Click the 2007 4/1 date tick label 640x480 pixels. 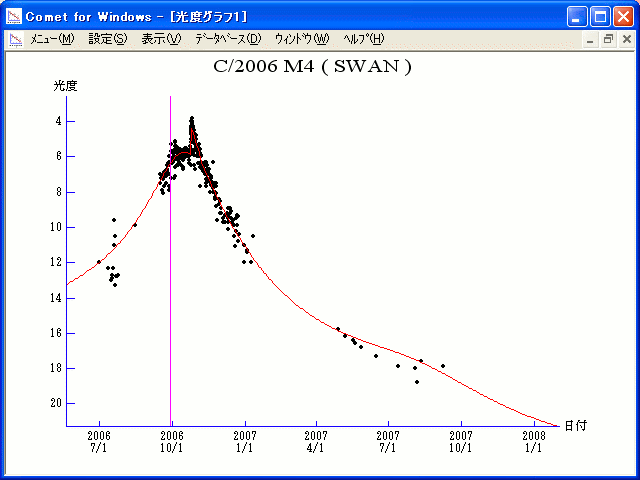[x=316, y=441]
